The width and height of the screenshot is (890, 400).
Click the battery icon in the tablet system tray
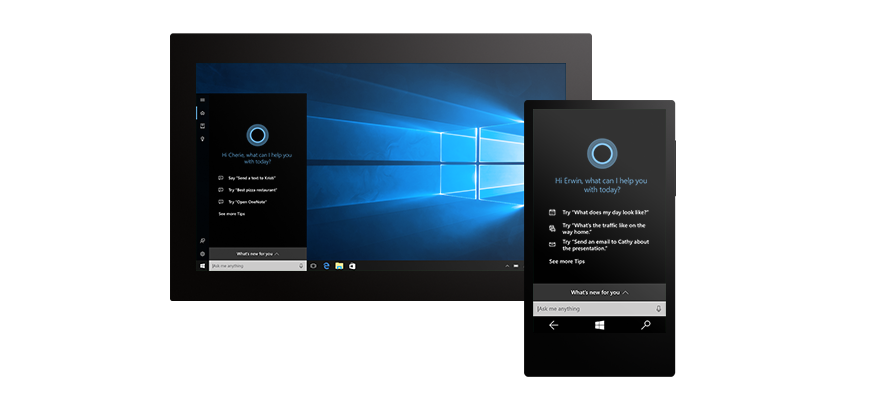point(517,266)
